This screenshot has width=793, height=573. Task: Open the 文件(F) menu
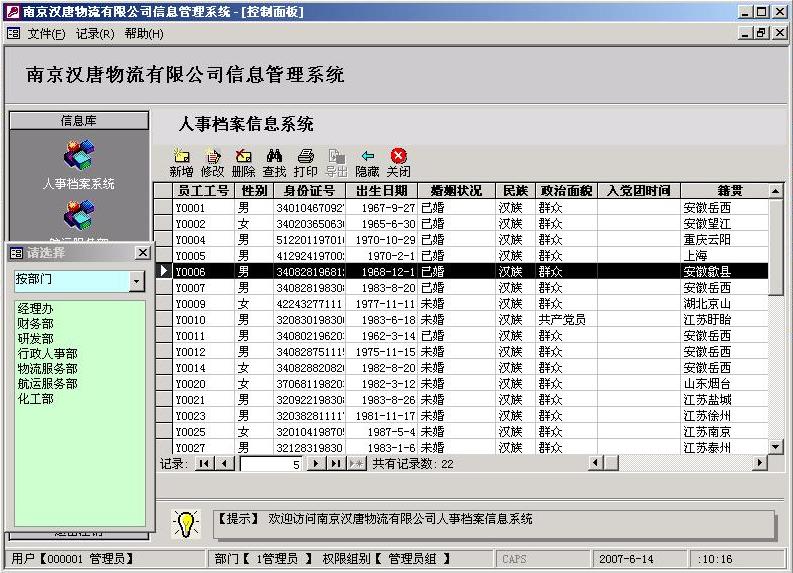click(46, 34)
